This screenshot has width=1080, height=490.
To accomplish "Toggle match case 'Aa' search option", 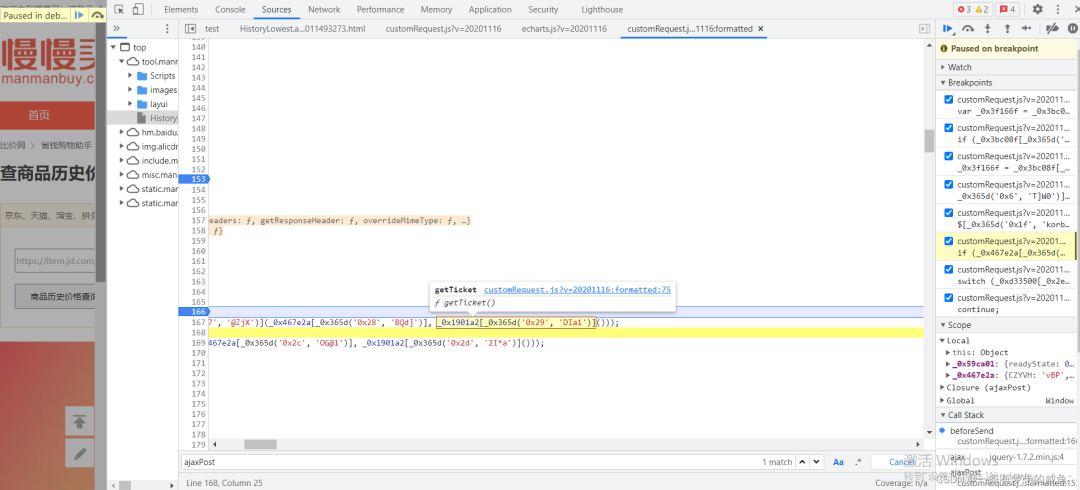I will (838, 462).
